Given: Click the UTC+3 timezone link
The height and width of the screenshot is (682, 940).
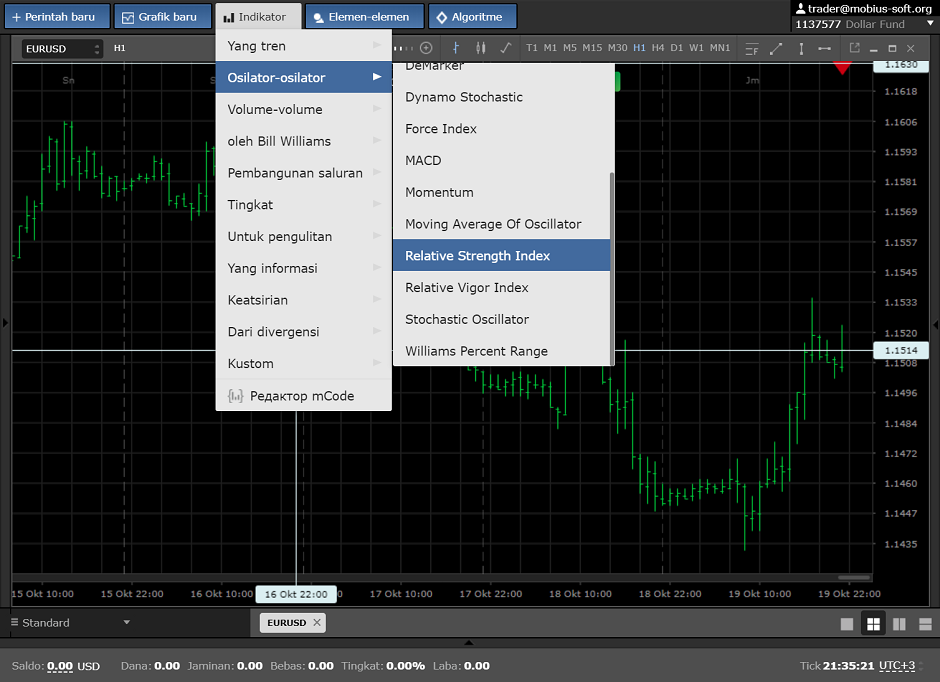Looking at the screenshot, I should (x=897, y=665).
